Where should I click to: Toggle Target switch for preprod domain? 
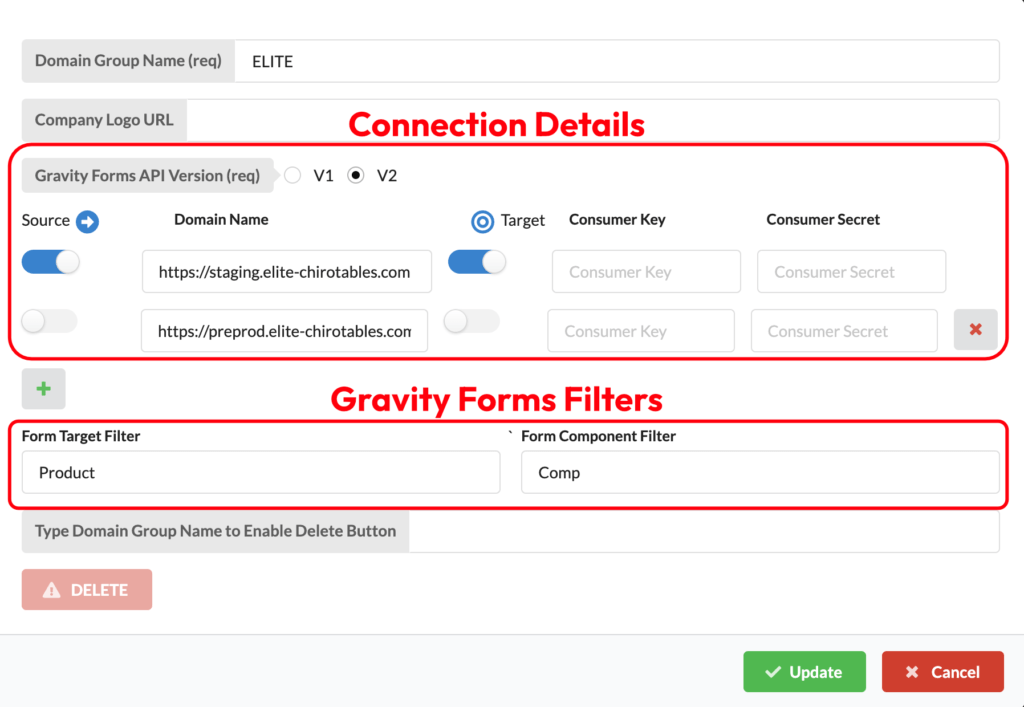click(x=472, y=321)
